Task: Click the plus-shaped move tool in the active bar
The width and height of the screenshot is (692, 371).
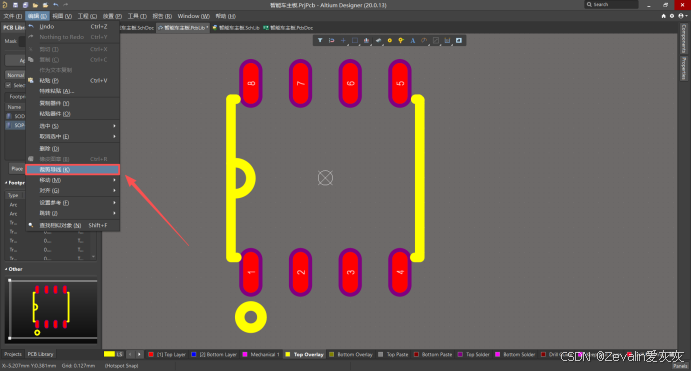Action: [343, 40]
